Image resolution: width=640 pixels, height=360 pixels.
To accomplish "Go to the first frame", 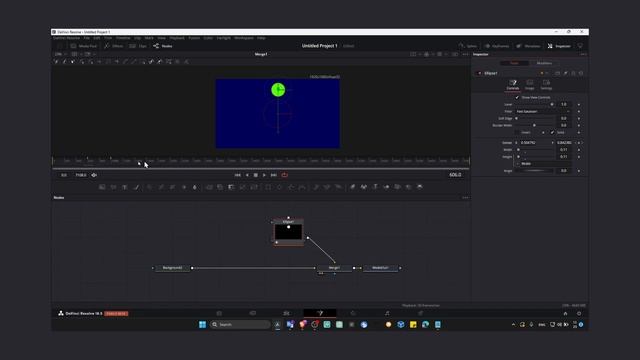I will pyautogui.click(x=238, y=175).
